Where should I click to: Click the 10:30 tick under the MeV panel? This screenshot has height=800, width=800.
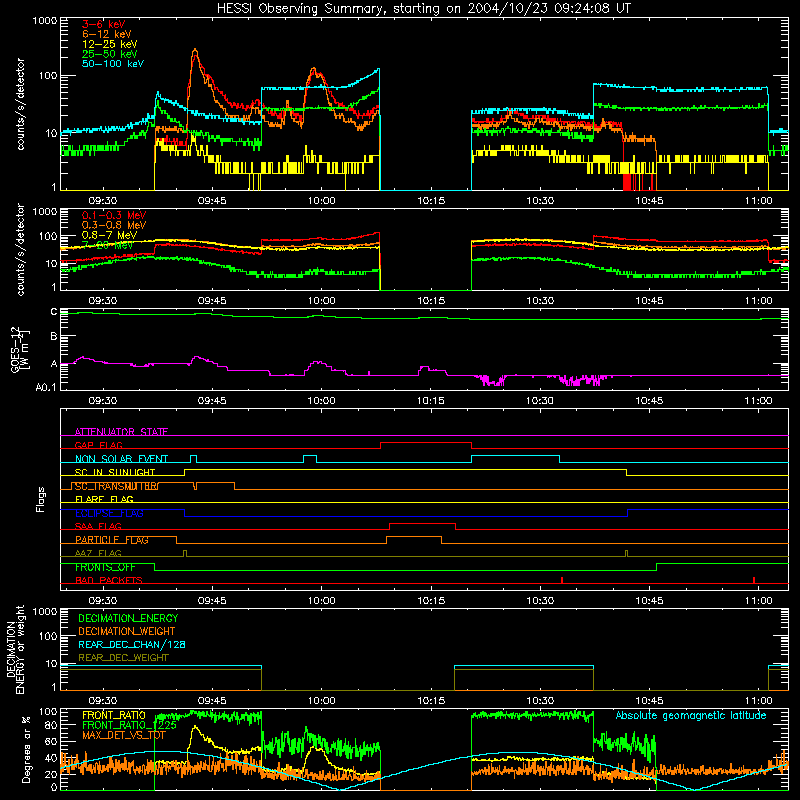[540, 301]
